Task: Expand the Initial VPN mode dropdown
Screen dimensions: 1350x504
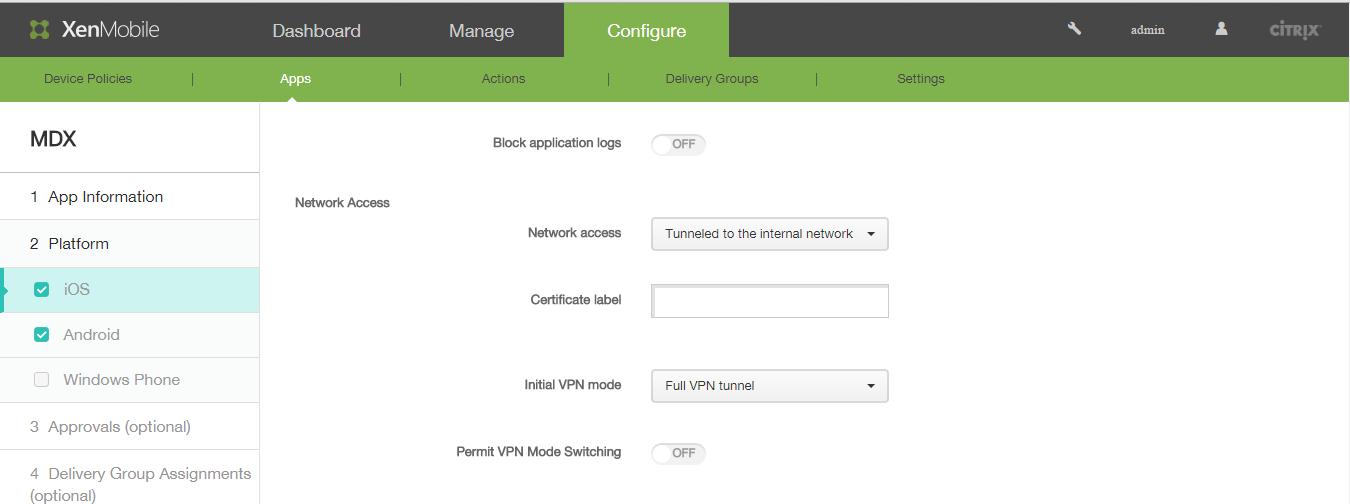Action: click(x=769, y=386)
